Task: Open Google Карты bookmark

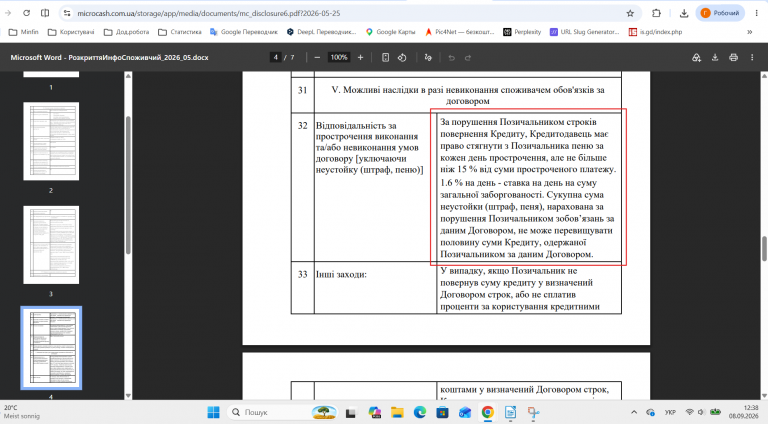Action: pyautogui.click(x=390, y=32)
